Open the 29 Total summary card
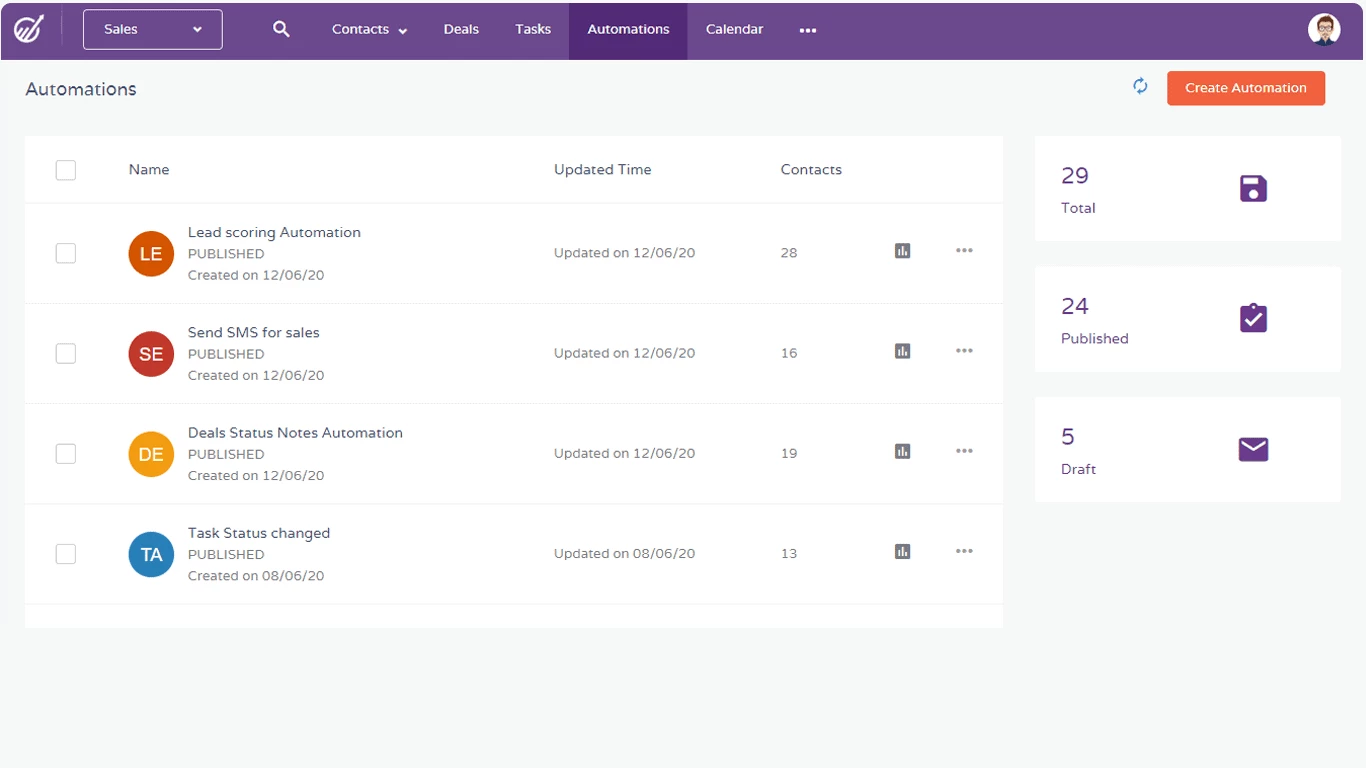This screenshot has height=768, width=1366. [1188, 189]
